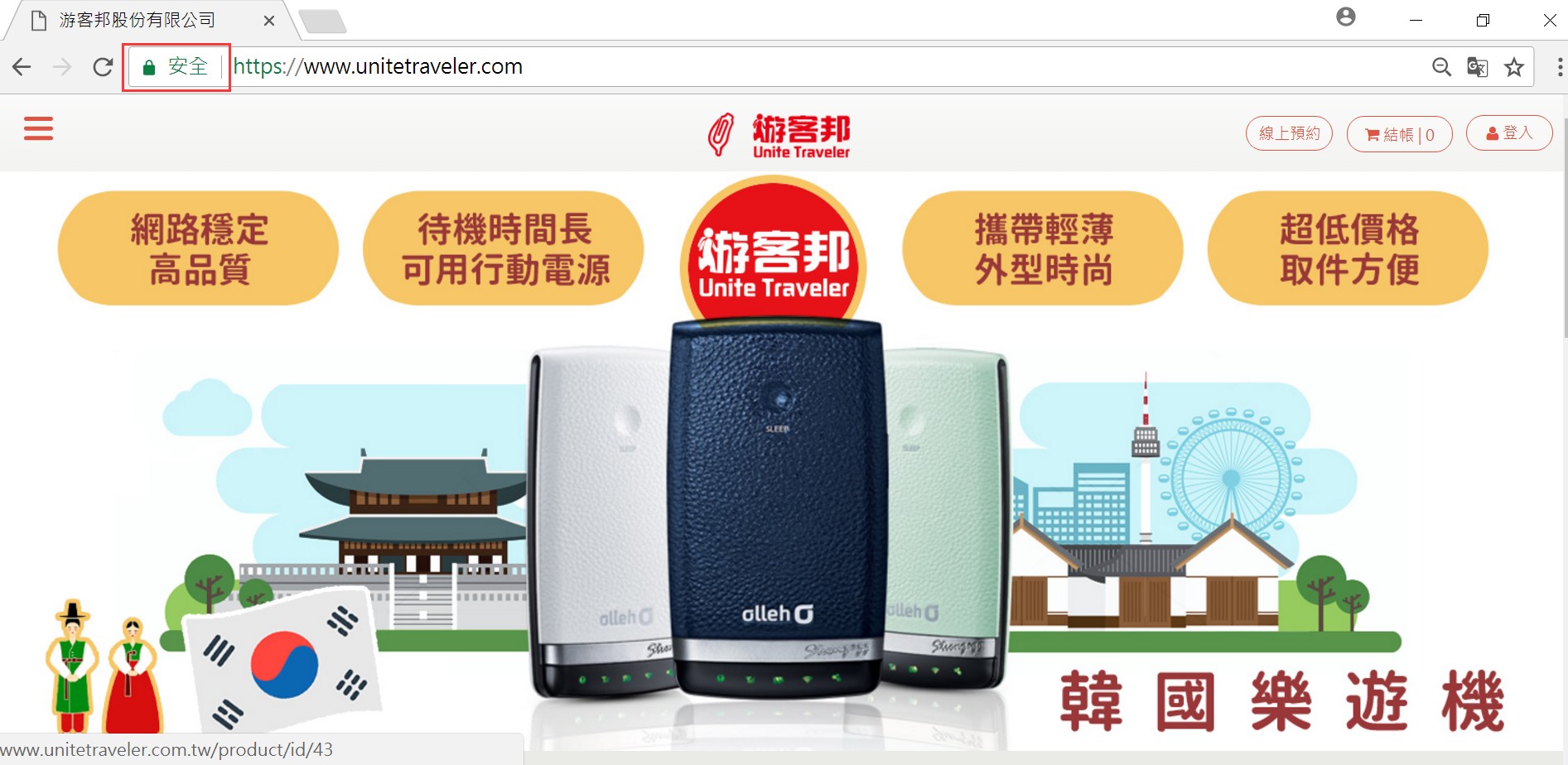This screenshot has height=765, width=1568.
Task: Click the Google Translate icon
Action: tap(1478, 67)
